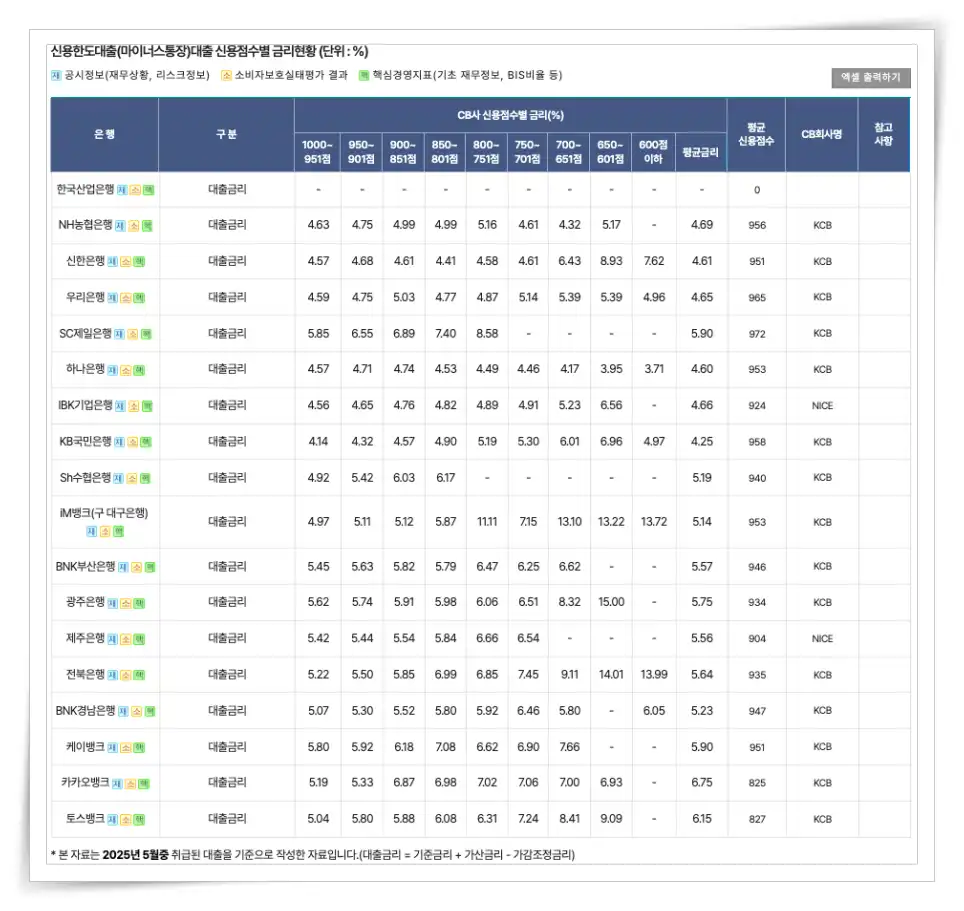Open KB국민은행 yellow 소 evaluation icon

[x=133, y=443]
